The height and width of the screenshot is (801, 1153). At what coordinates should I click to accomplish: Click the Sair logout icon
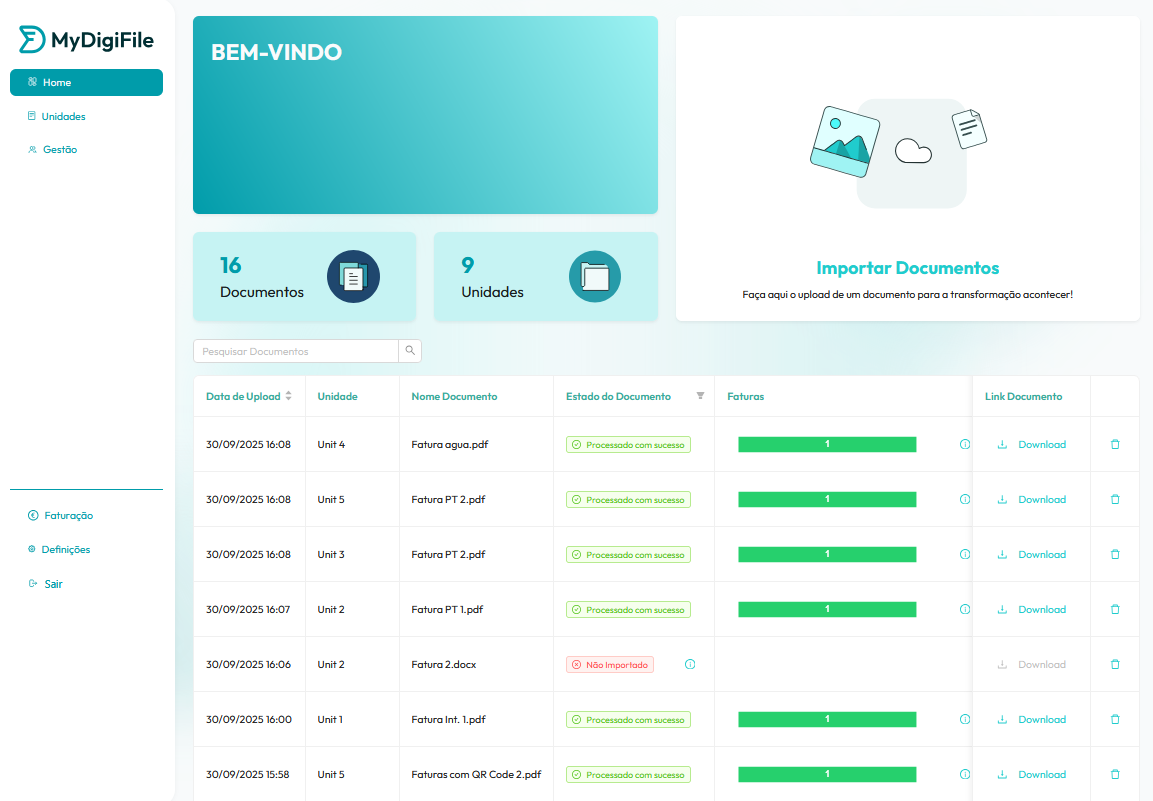click(x=31, y=583)
